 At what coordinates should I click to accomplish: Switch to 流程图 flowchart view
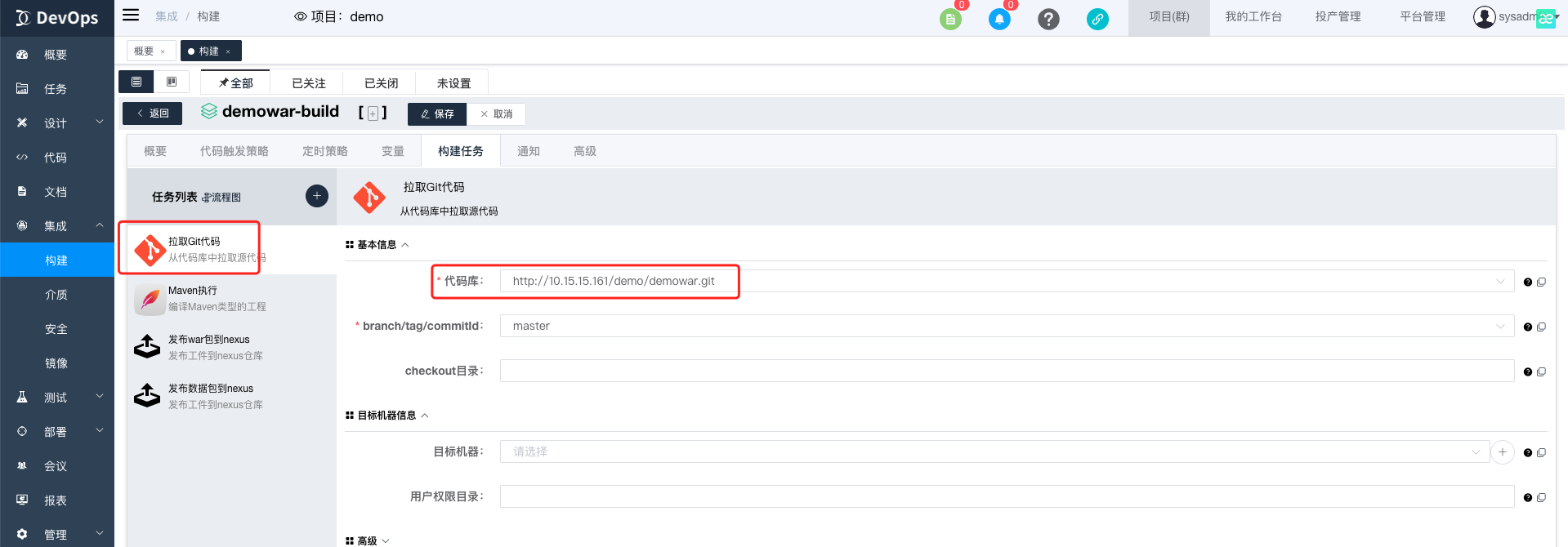pyautogui.click(x=221, y=198)
